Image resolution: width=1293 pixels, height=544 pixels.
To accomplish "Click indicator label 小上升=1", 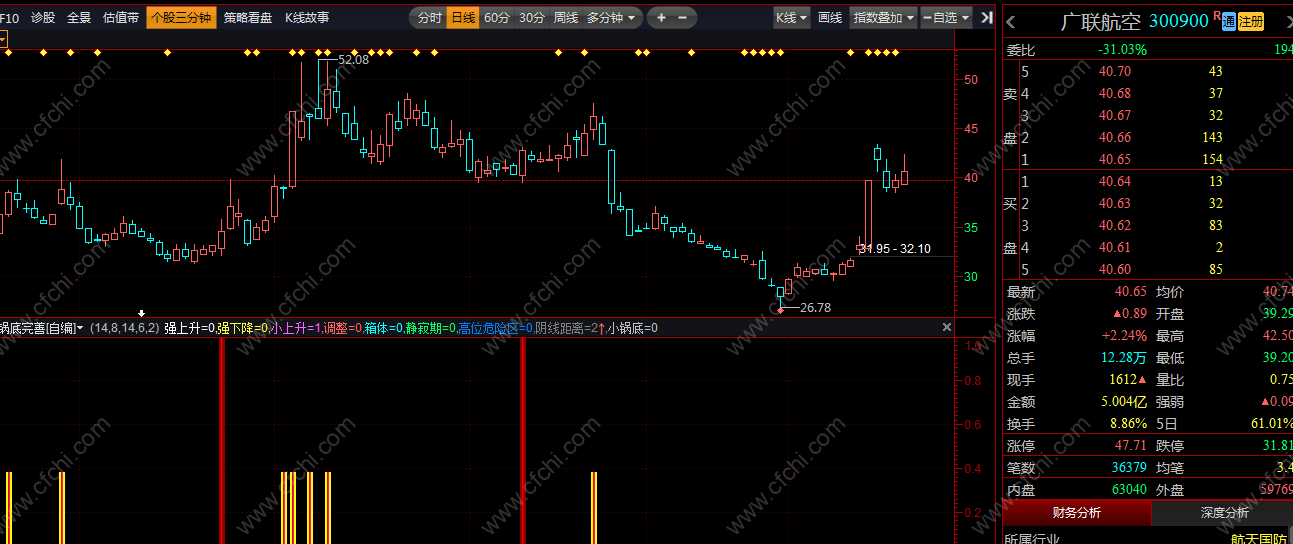I will pos(296,327).
